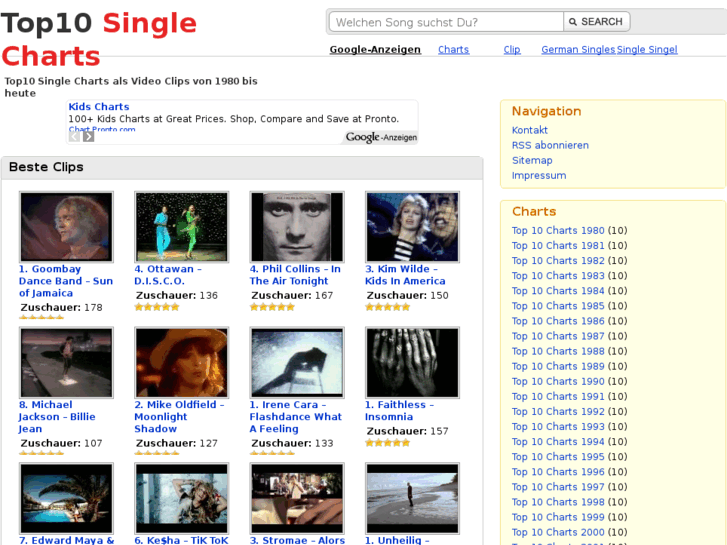Open Top 10 Charts 1985

[x=558, y=306]
